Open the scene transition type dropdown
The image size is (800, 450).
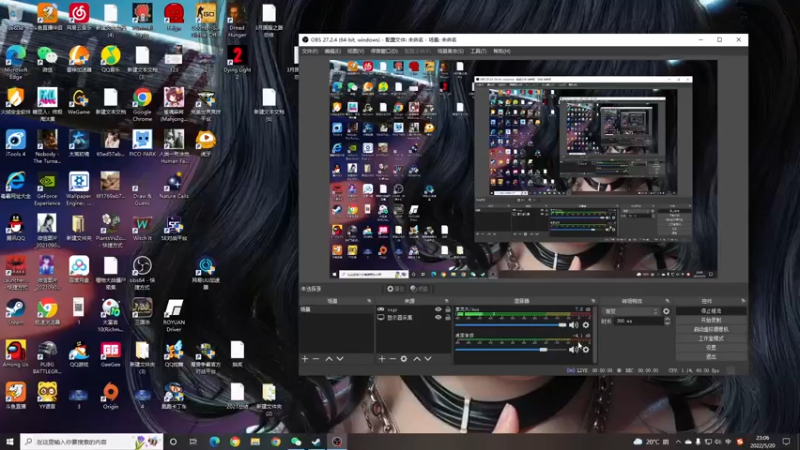pyautogui.click(x=632, y=311)
